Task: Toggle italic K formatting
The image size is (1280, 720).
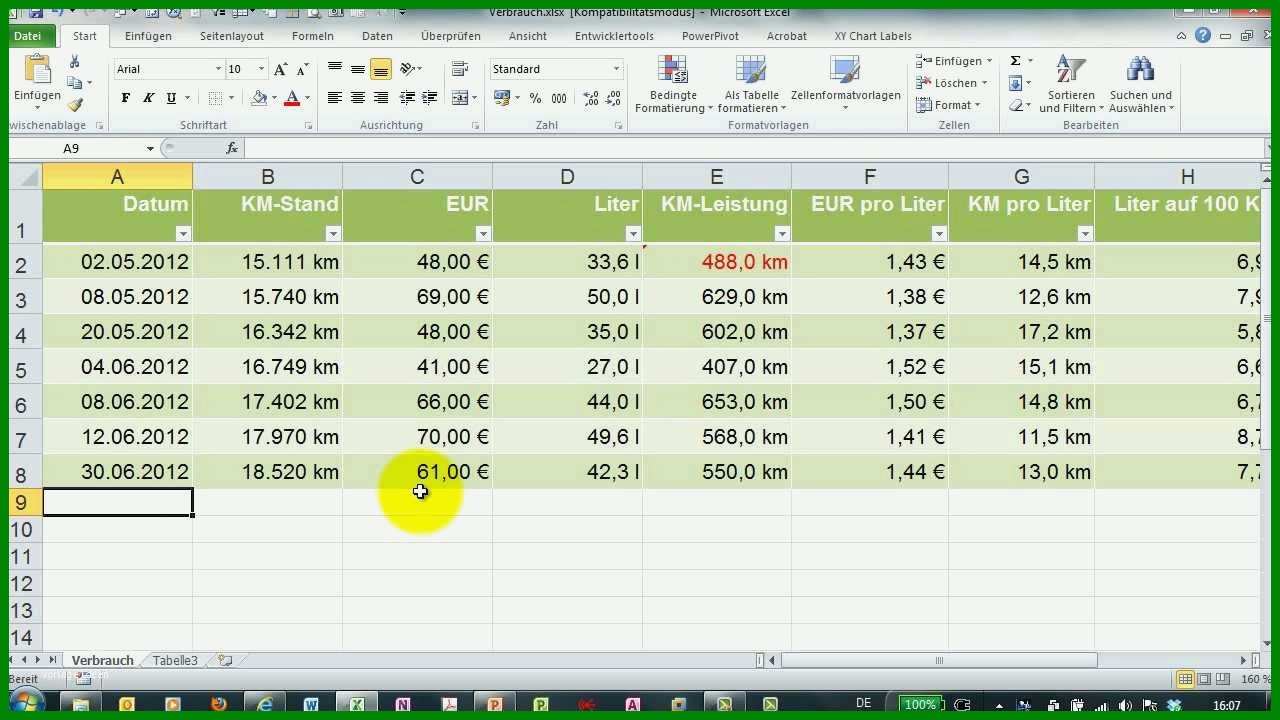Action: pyautogui.click(x=148, y=98)
